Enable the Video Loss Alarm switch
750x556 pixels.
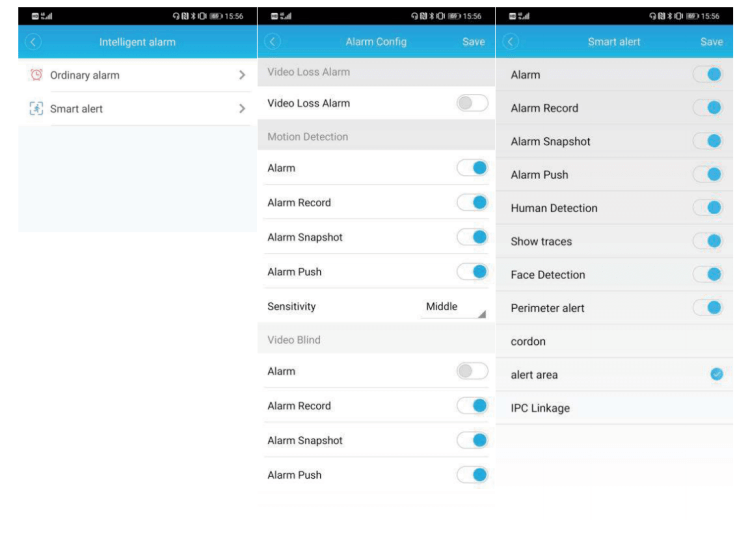[x=472, y=103]
